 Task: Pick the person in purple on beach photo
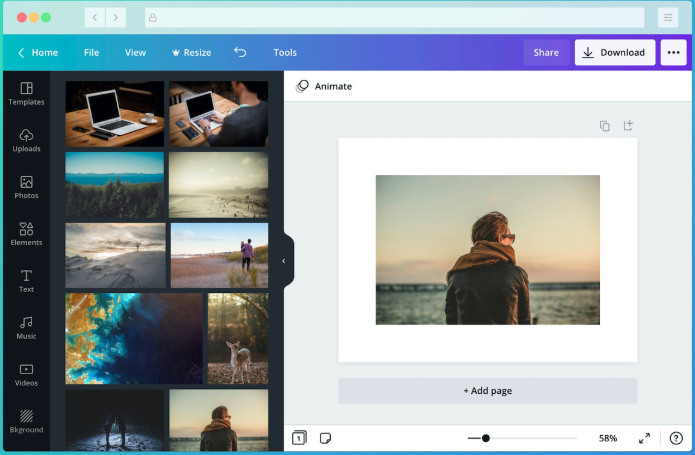(219, 255)
